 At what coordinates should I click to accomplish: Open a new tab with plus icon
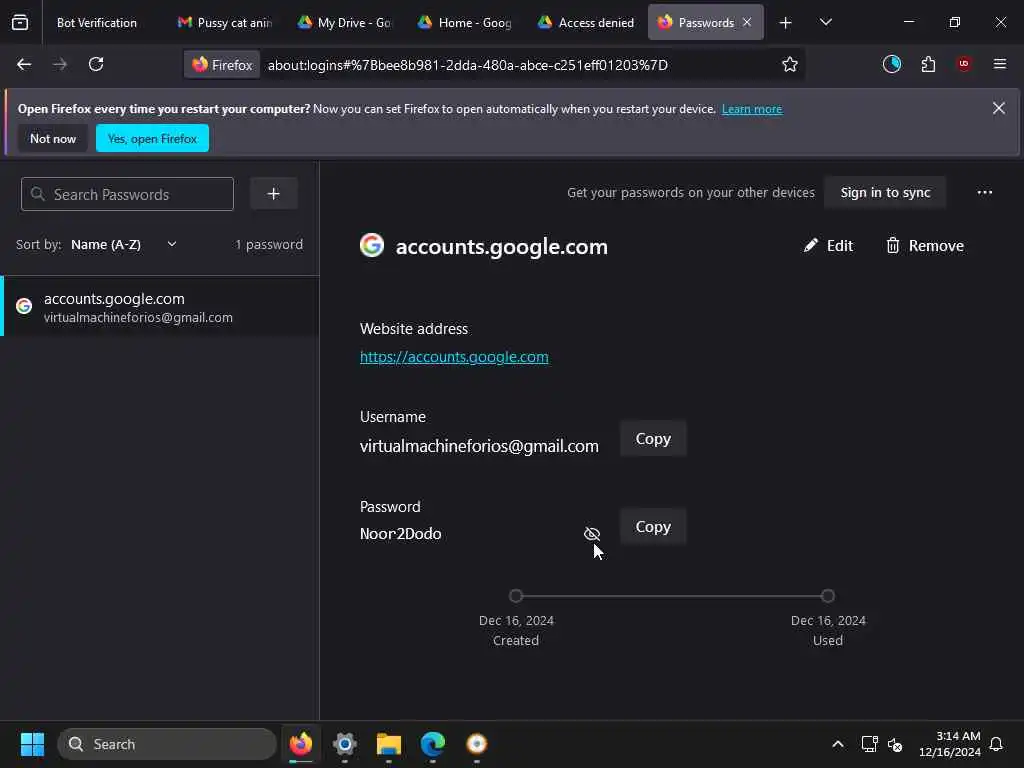click(x=785, y=23)
